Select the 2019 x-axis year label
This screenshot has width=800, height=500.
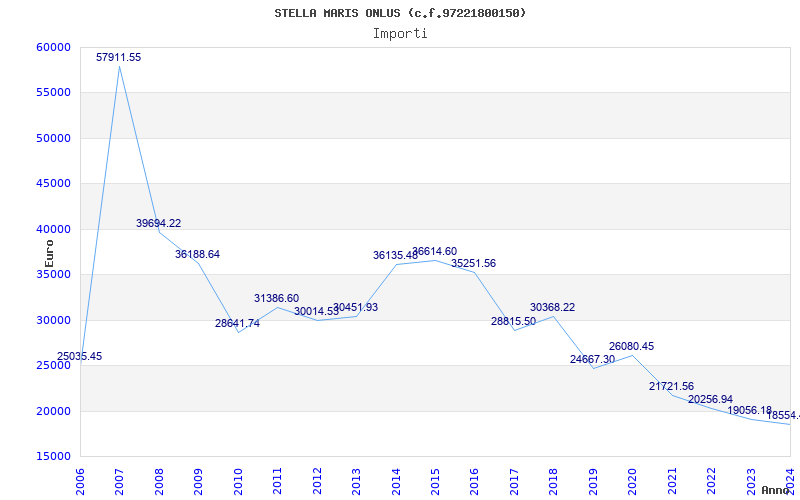[592, 481]
